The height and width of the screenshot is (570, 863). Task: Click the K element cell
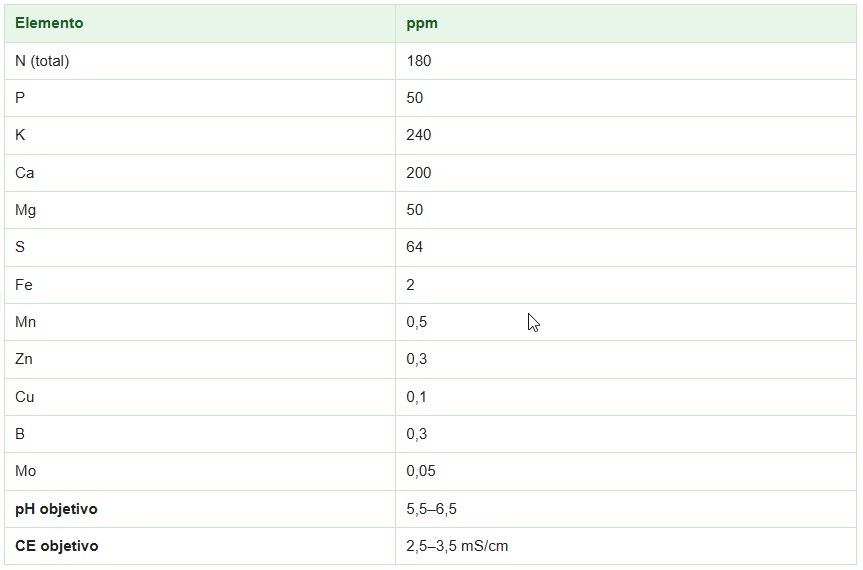coord(20,135)
